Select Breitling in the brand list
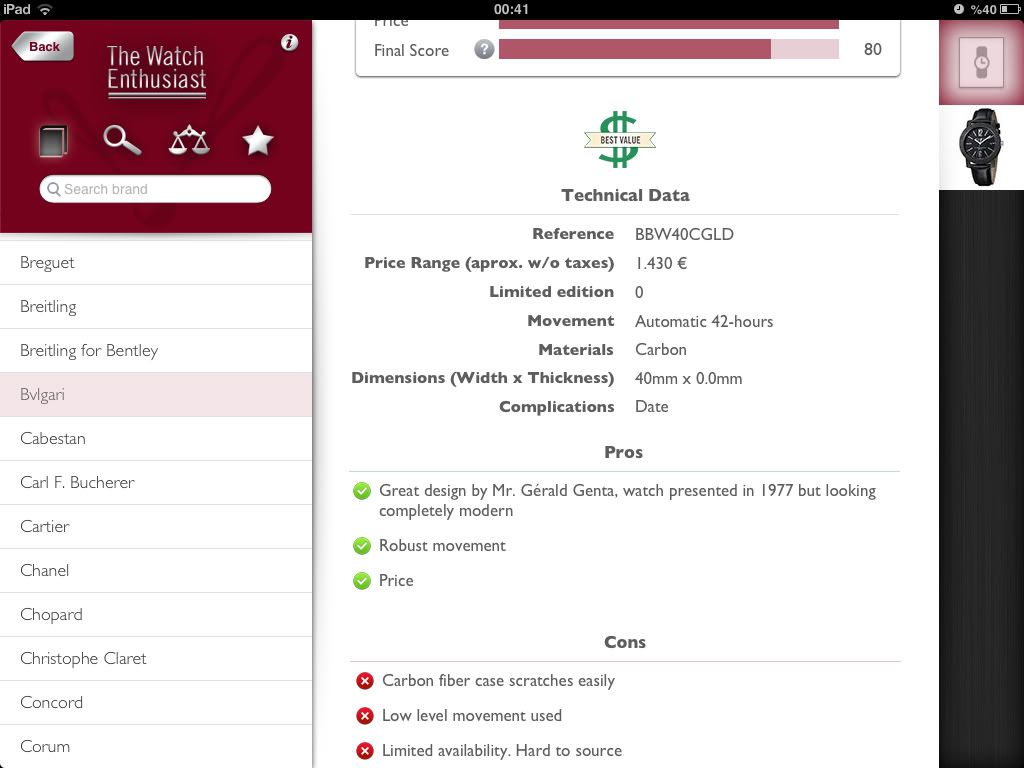This screenshot has width=1024, height=768. tap(156, 307)
